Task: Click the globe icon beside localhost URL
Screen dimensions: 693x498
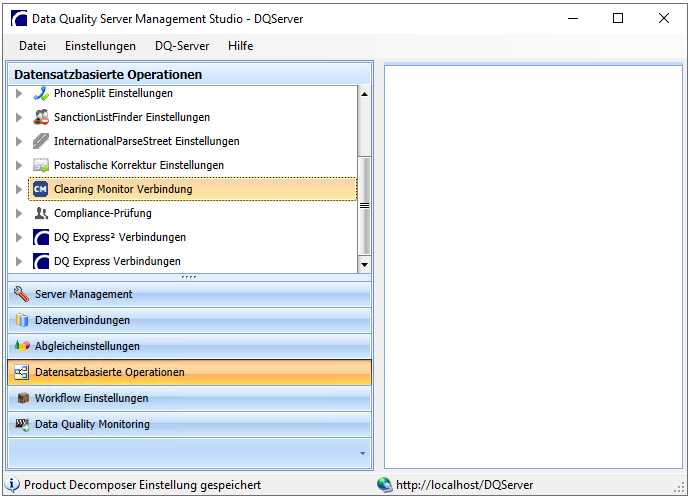Action: (385, 485)
